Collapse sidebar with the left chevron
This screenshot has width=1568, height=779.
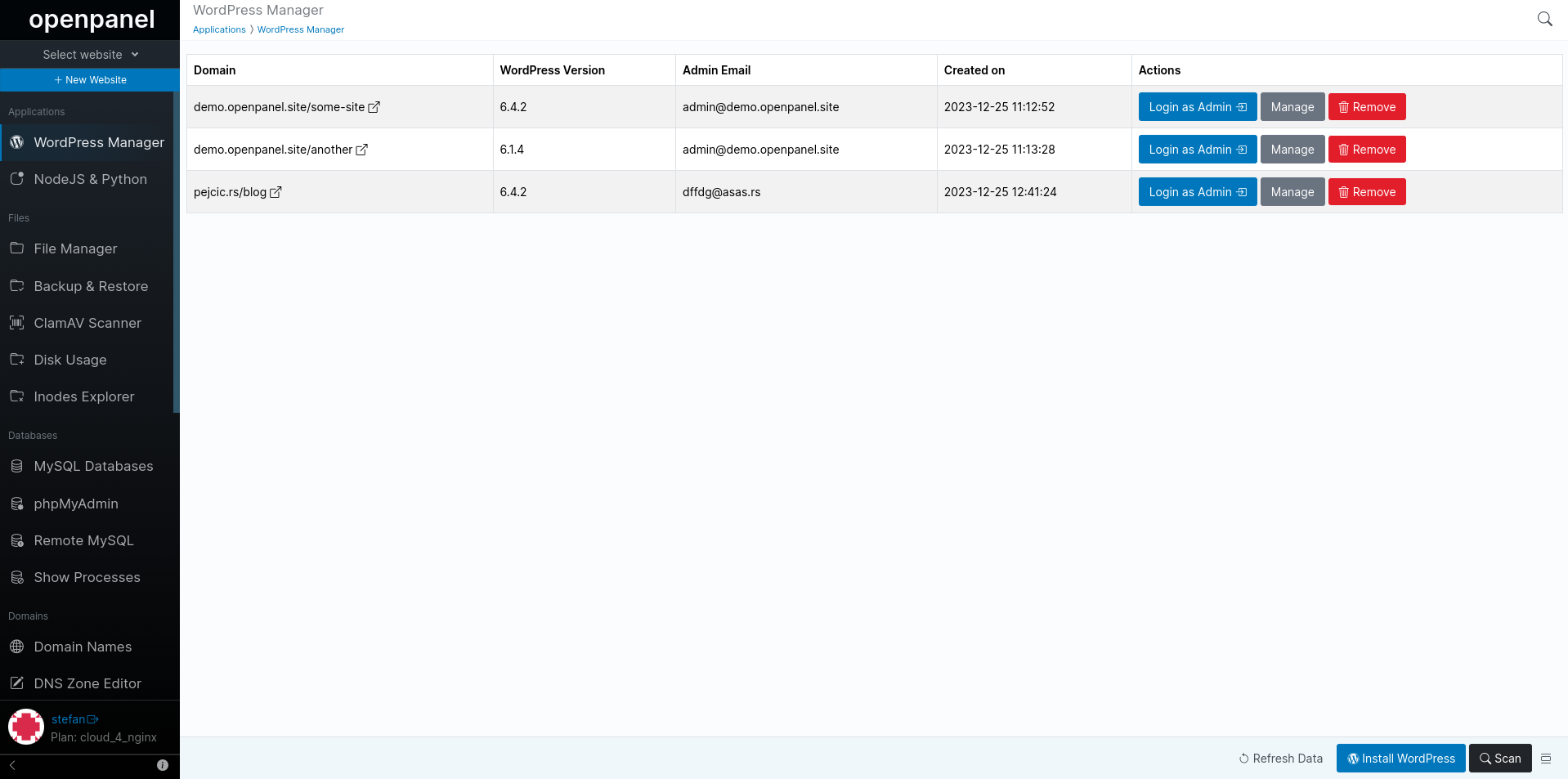pos(12,766)
